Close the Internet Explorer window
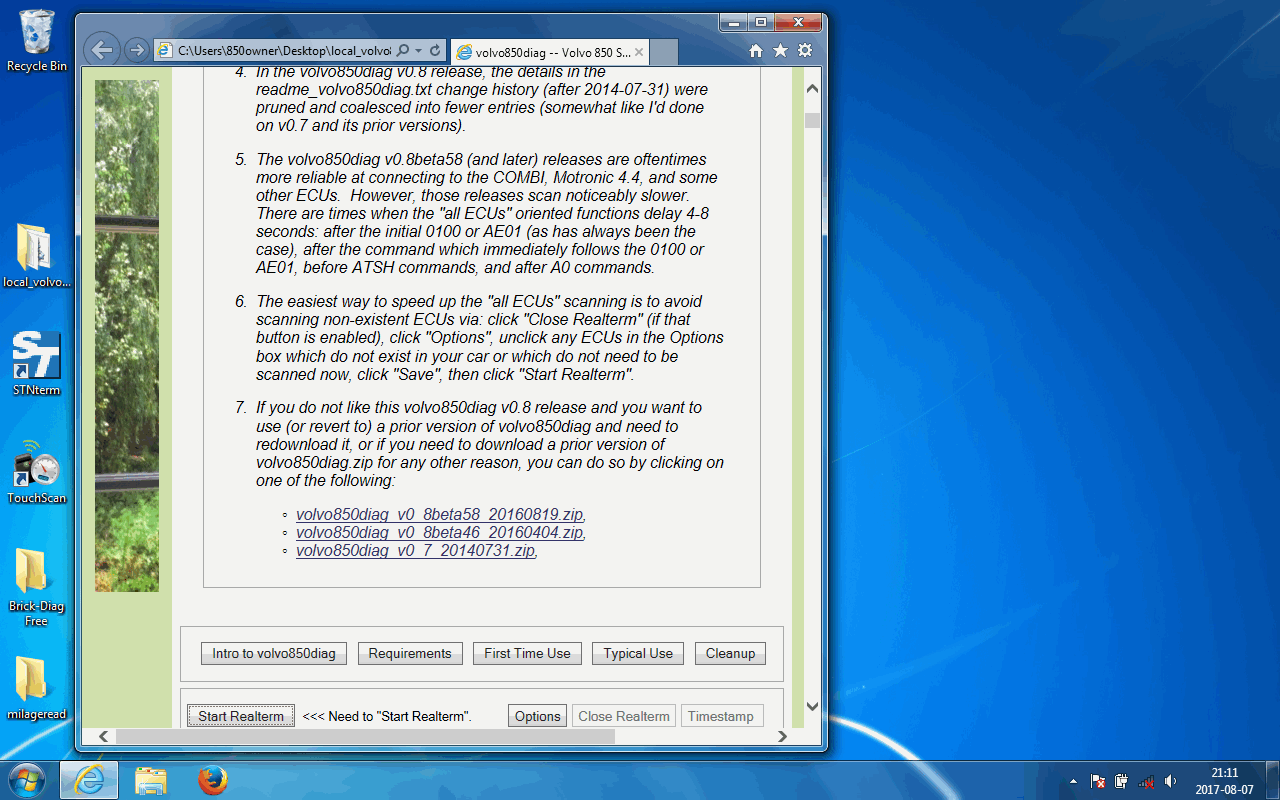This screenshot has width=1280, height=800. tap(797, 22)
